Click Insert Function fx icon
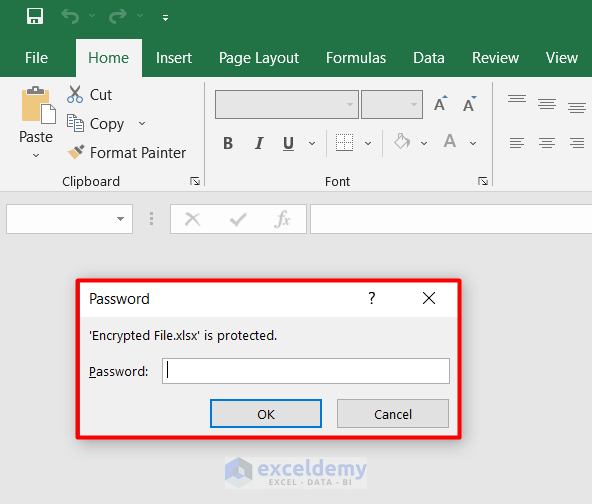 pyautogui.click(x=282, y=219)
